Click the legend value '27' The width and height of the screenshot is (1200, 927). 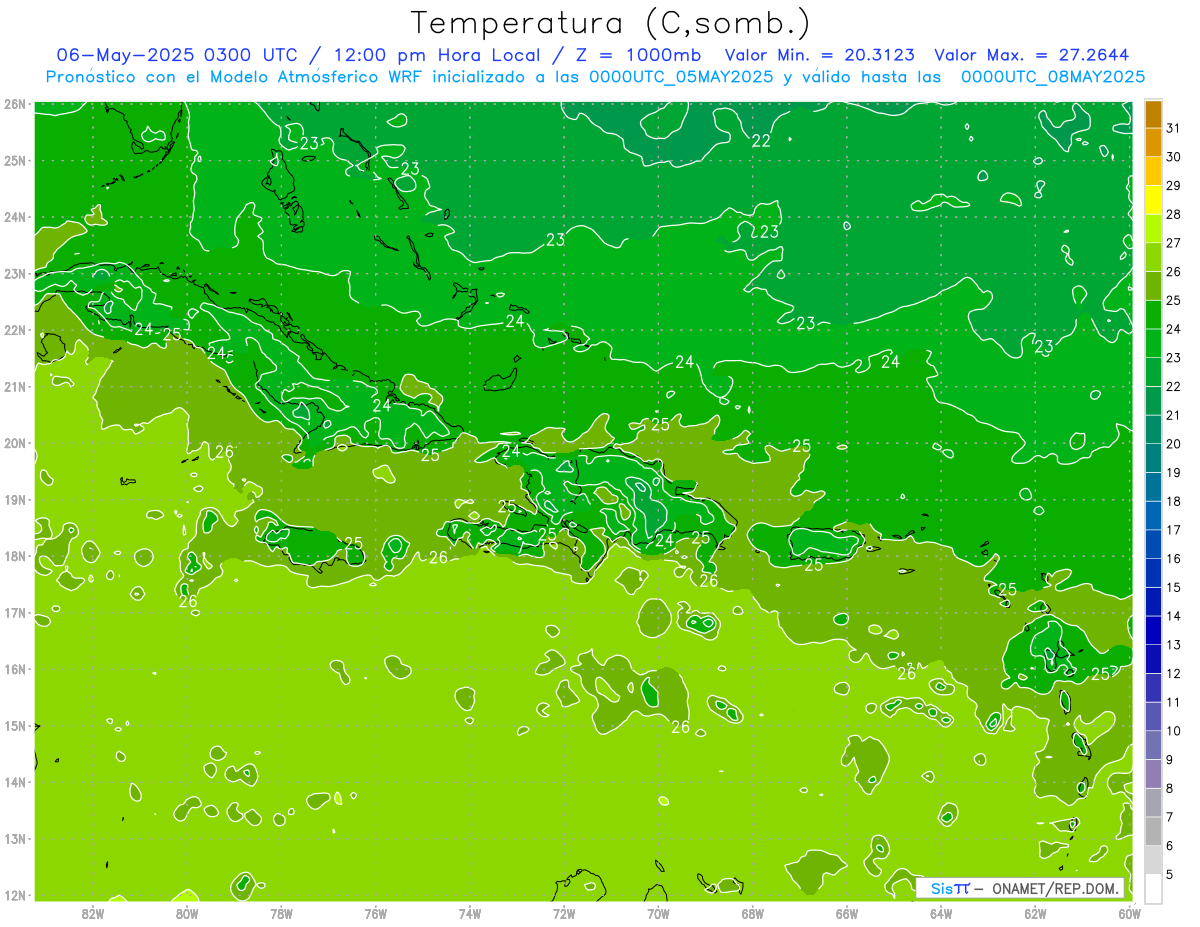click(x=1173, y=243)
